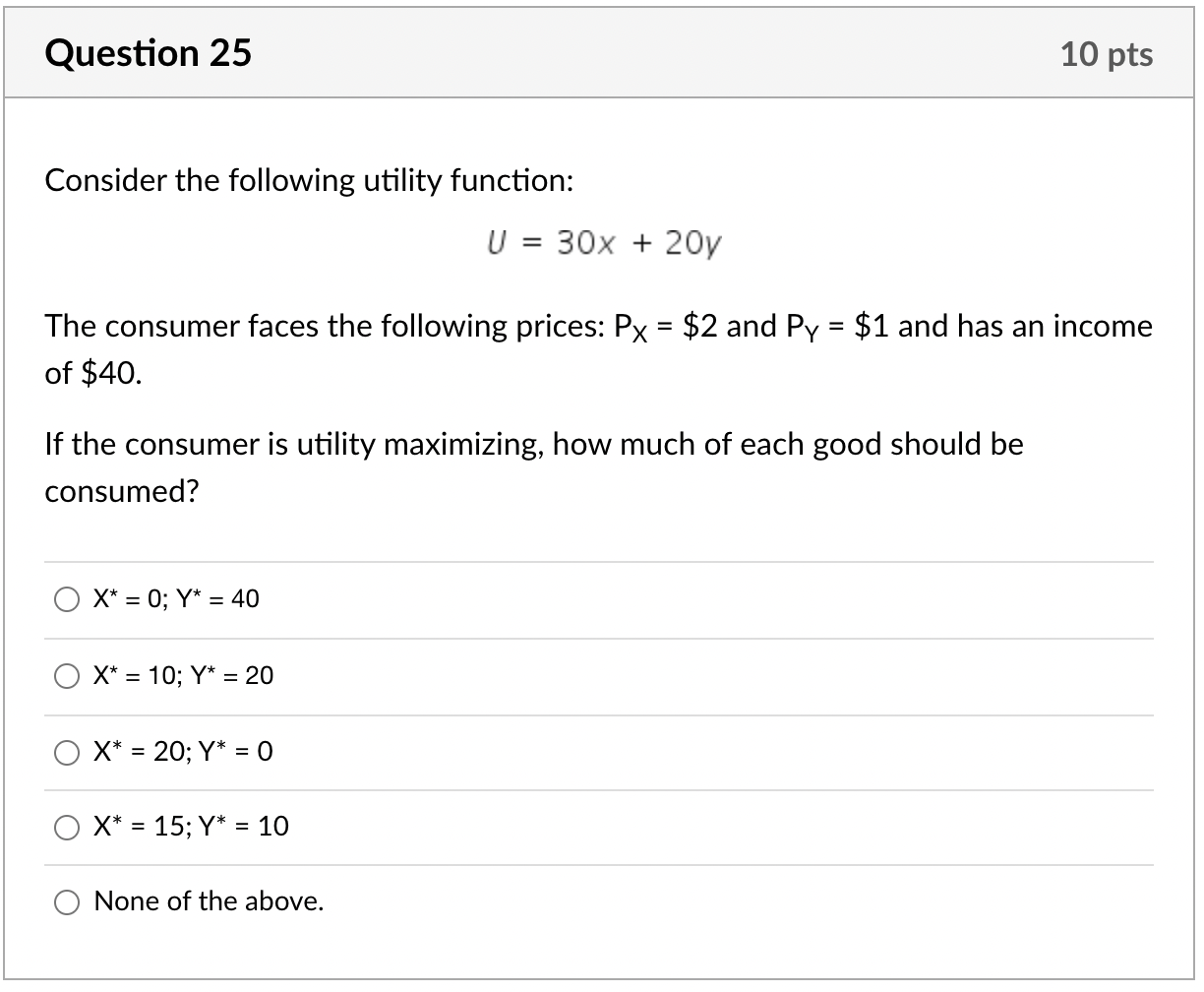Image resolution: width=1204 pixels, height=992 pixels.
Task: Click the utility function equation U = 30x + 20y
Action: 604,242
